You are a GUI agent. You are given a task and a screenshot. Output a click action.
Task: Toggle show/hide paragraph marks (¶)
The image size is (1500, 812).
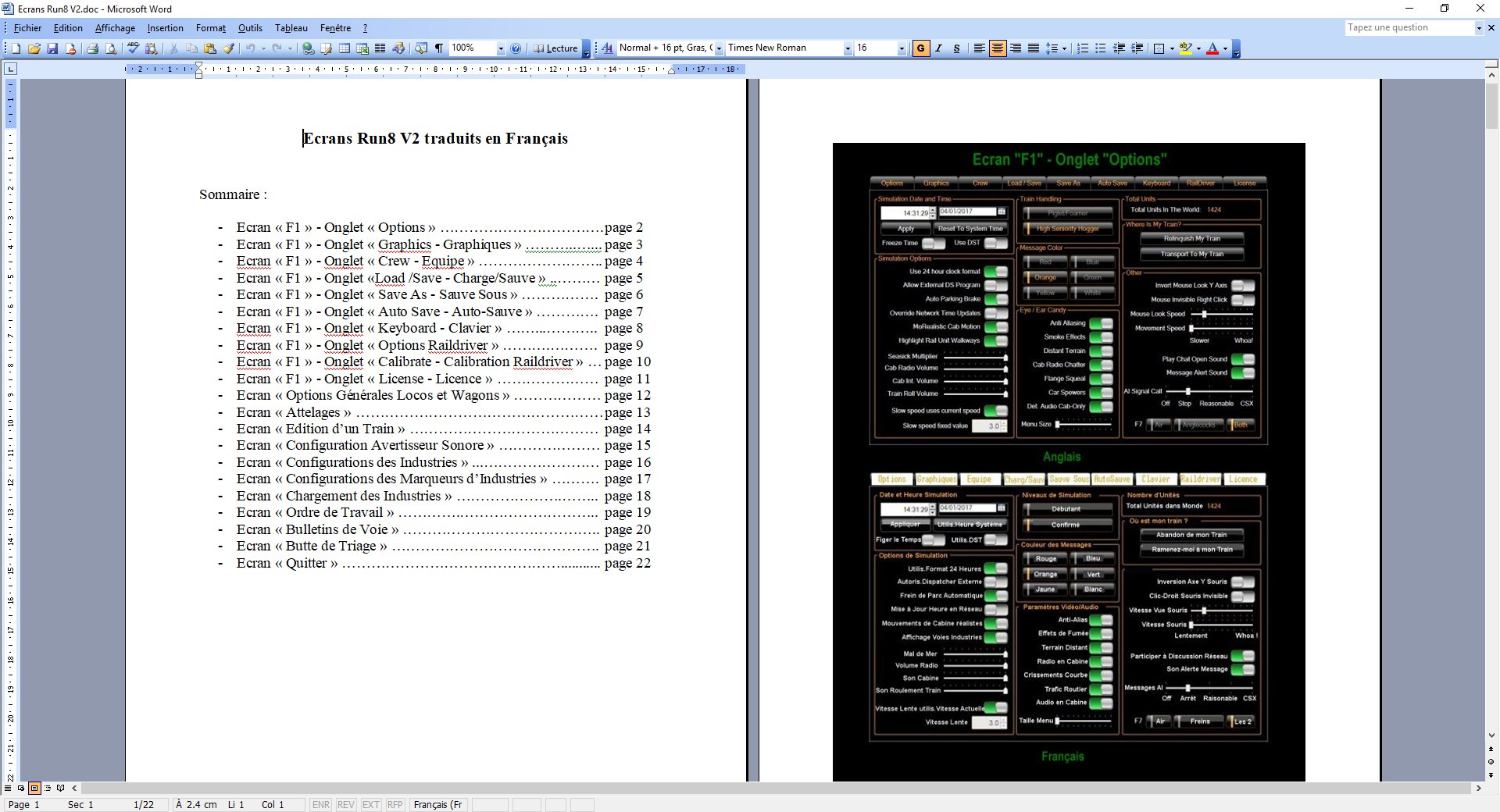[x=439, y=48]
